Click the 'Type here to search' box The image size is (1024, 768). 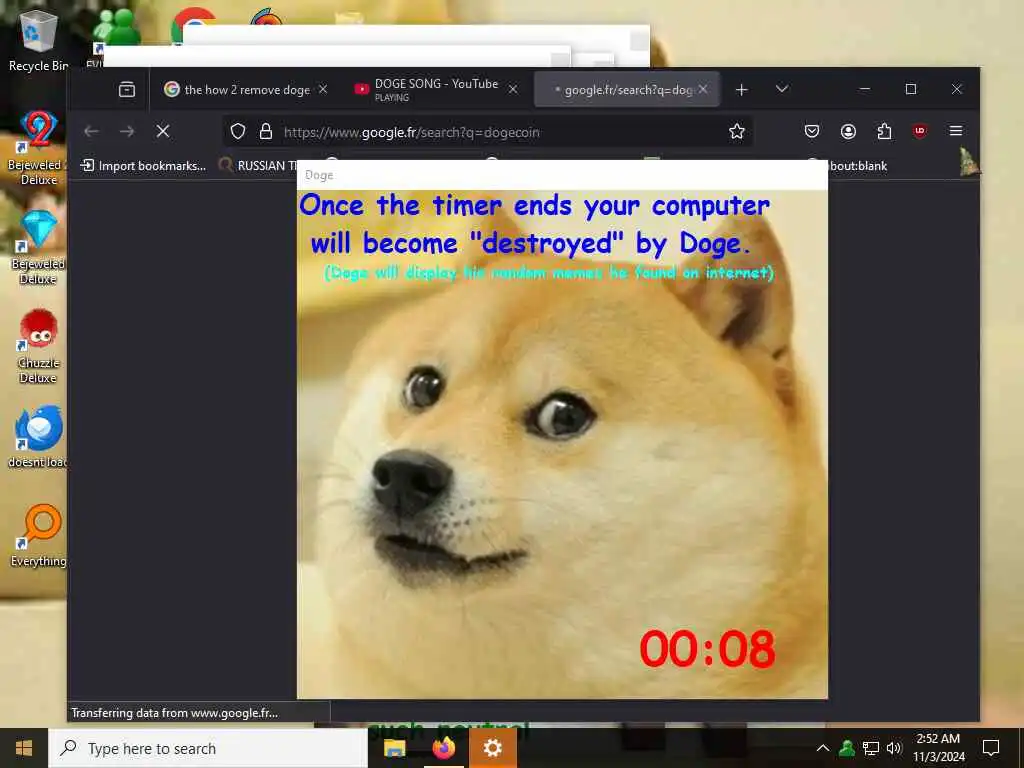coord(208,748)
